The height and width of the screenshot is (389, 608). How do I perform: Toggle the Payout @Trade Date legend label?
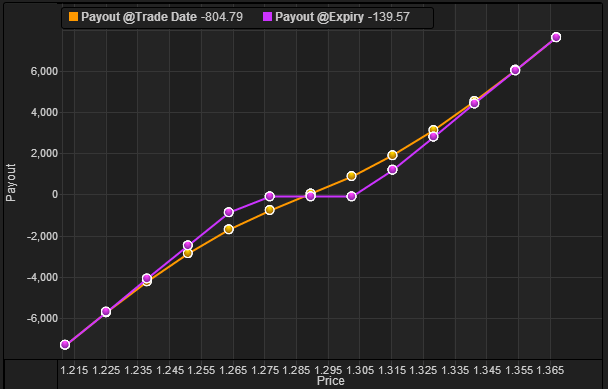point(139,17)
